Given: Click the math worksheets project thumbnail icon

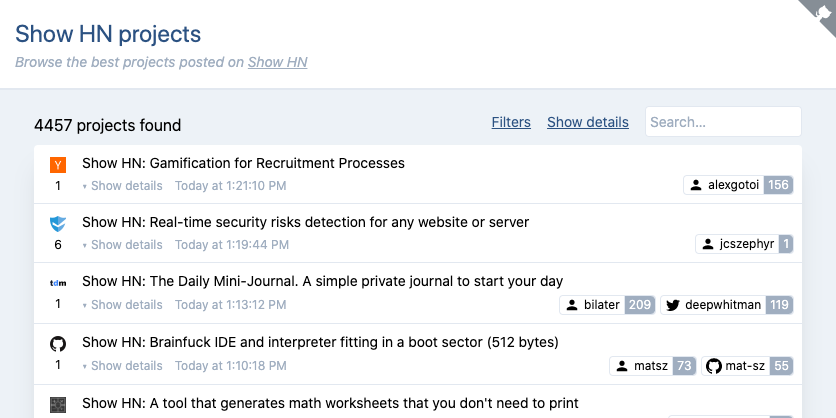Looking at the screenshot, I should click(58, 405).
